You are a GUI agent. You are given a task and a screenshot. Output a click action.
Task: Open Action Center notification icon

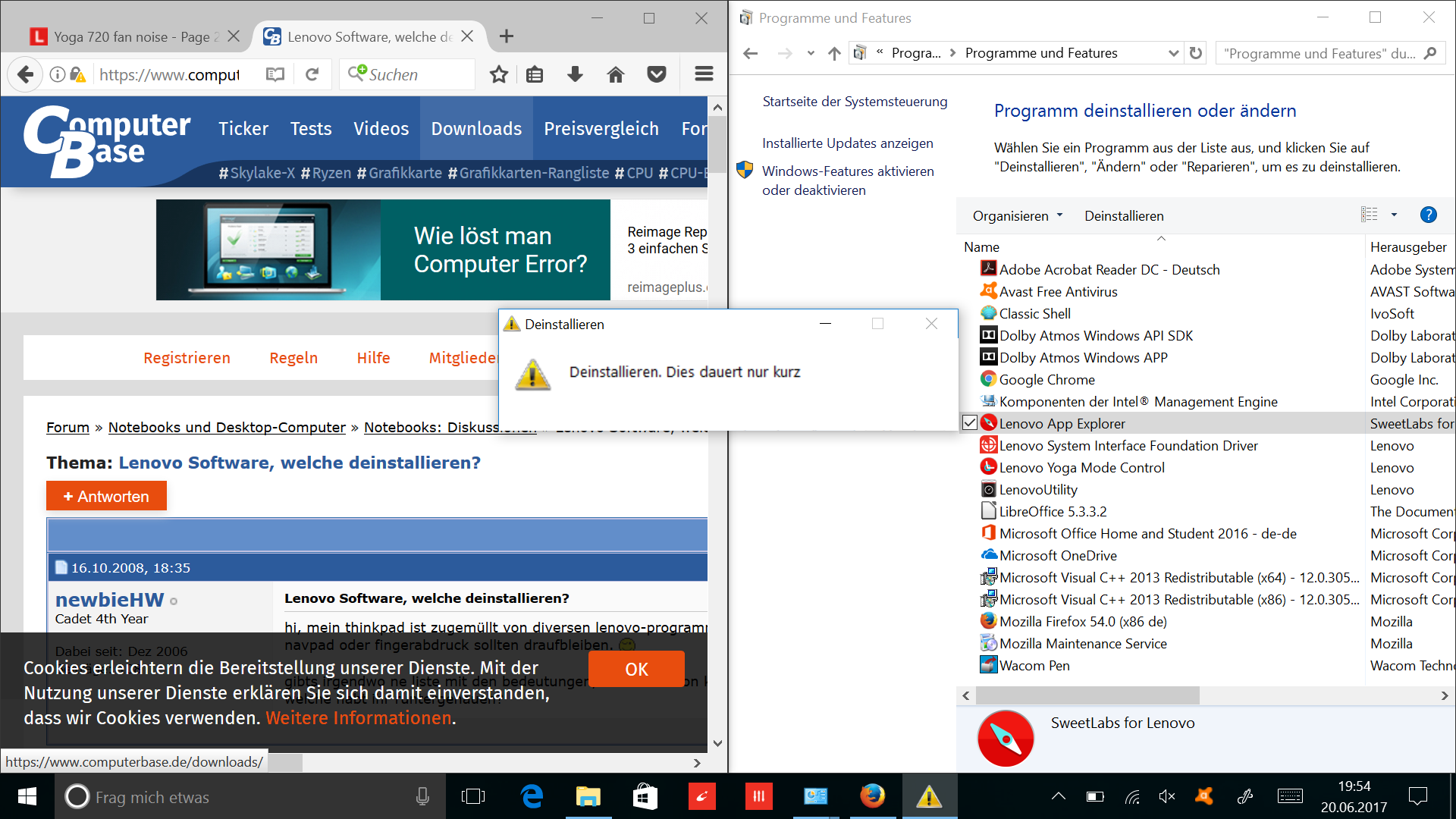point(1417,796)
